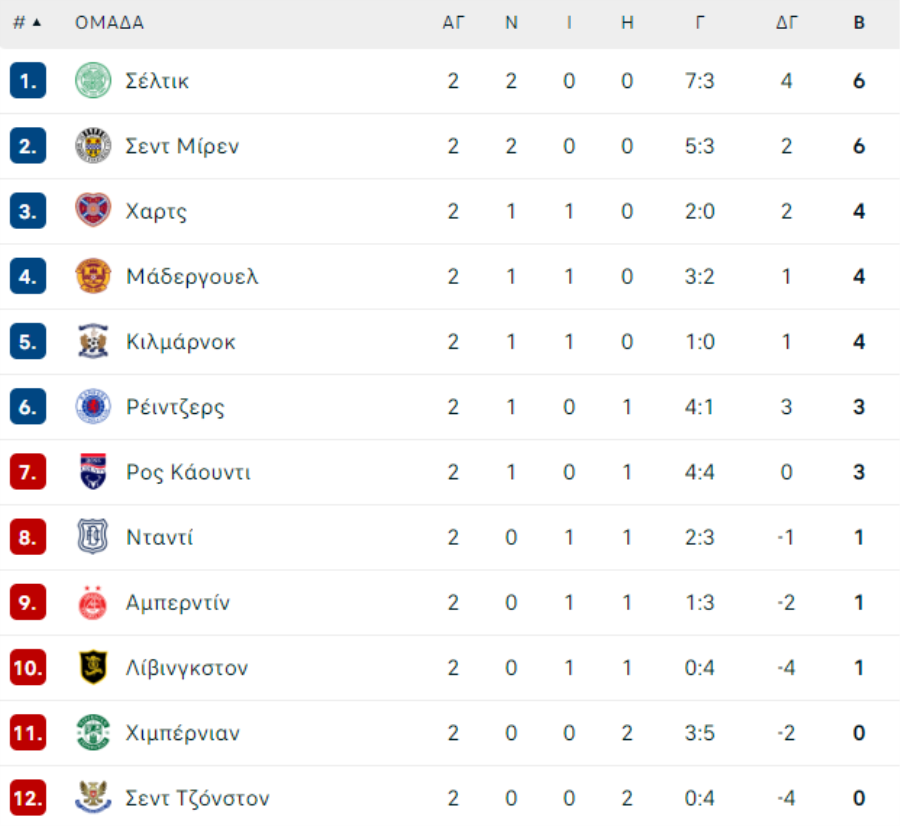This screenshot has height=826, width=900.
Task: Sort by the ΔΓ goal difference header
Action: coord(787,23)
